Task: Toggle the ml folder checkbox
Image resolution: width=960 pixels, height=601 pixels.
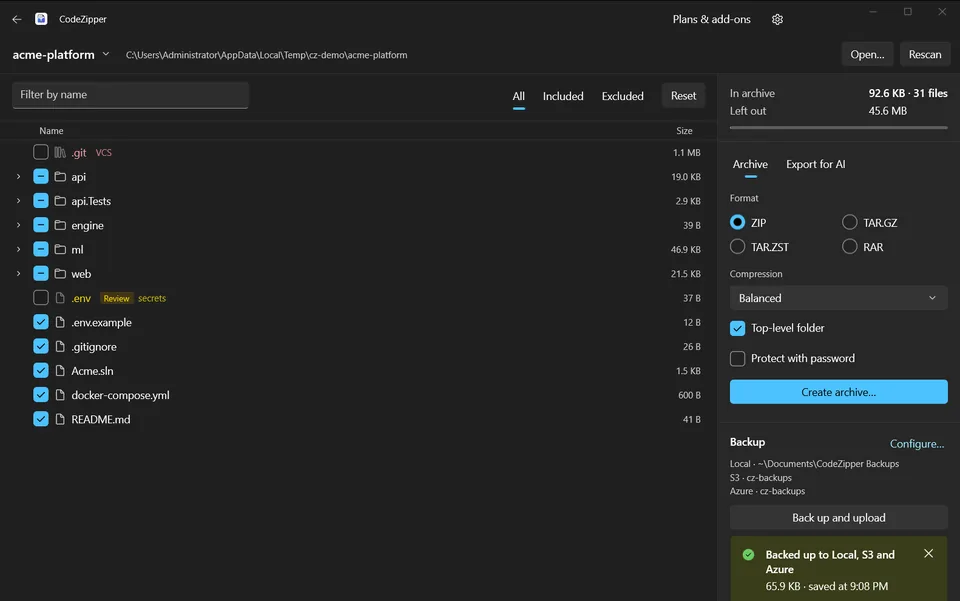Action: tap(40, 250)
